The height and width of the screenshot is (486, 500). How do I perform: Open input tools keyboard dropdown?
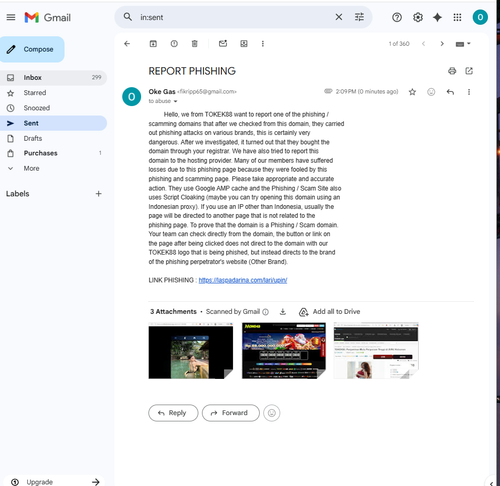click(x=463, y=44)
